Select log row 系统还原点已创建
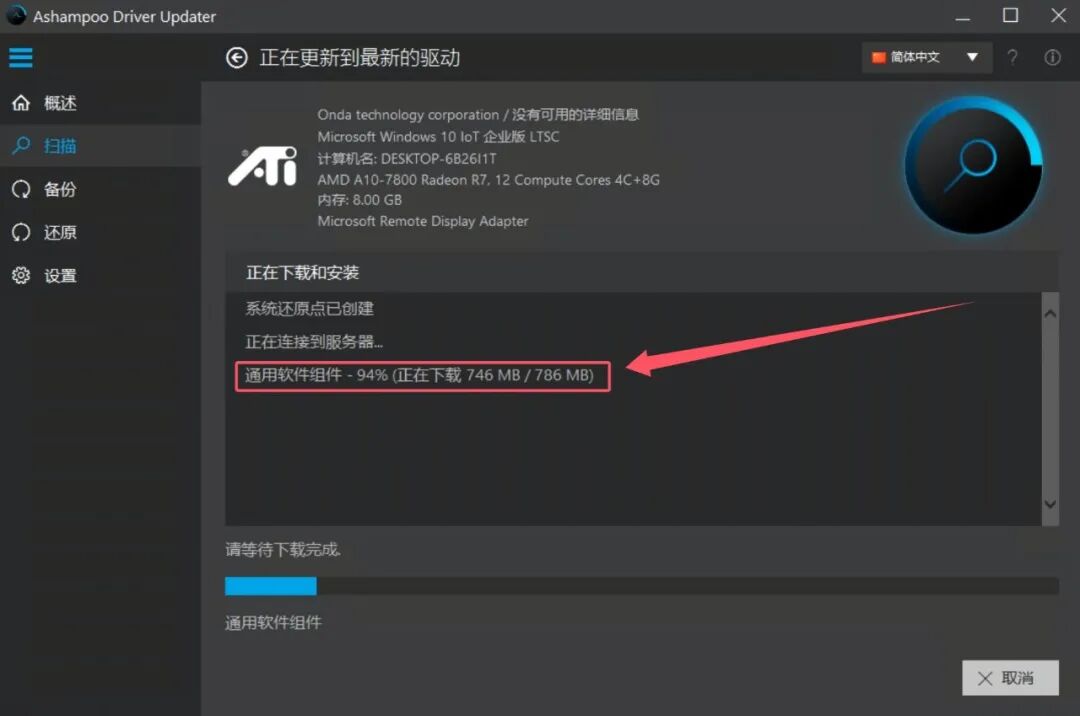The height and width of the screenshot is (716, 1080). (x=309, y=308)
